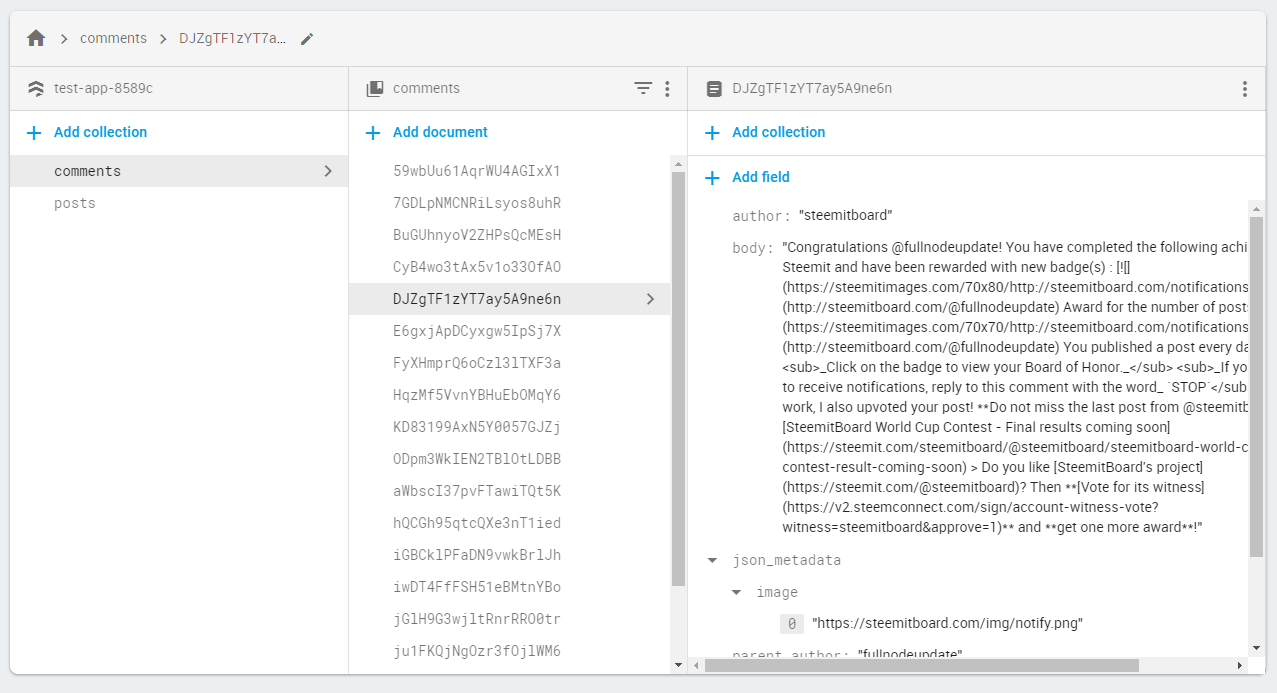This screenshot has width=1277, height=693.
Task: Open the filter icon in comments panel
Action: pos(643,88)
